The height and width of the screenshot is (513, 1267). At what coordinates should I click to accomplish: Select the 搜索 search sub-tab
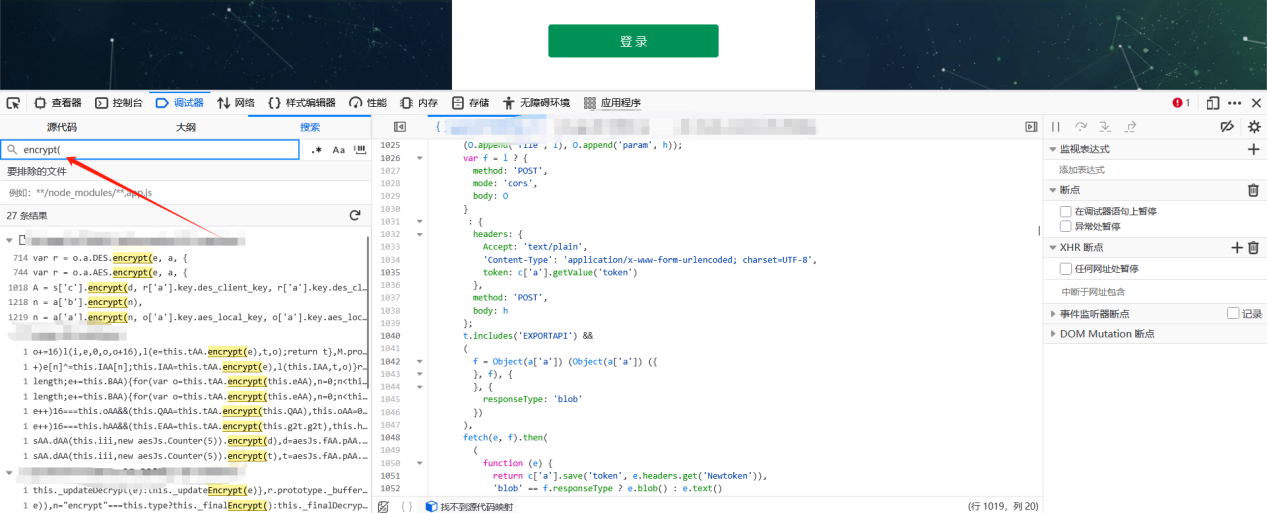[x=310, y=127]
